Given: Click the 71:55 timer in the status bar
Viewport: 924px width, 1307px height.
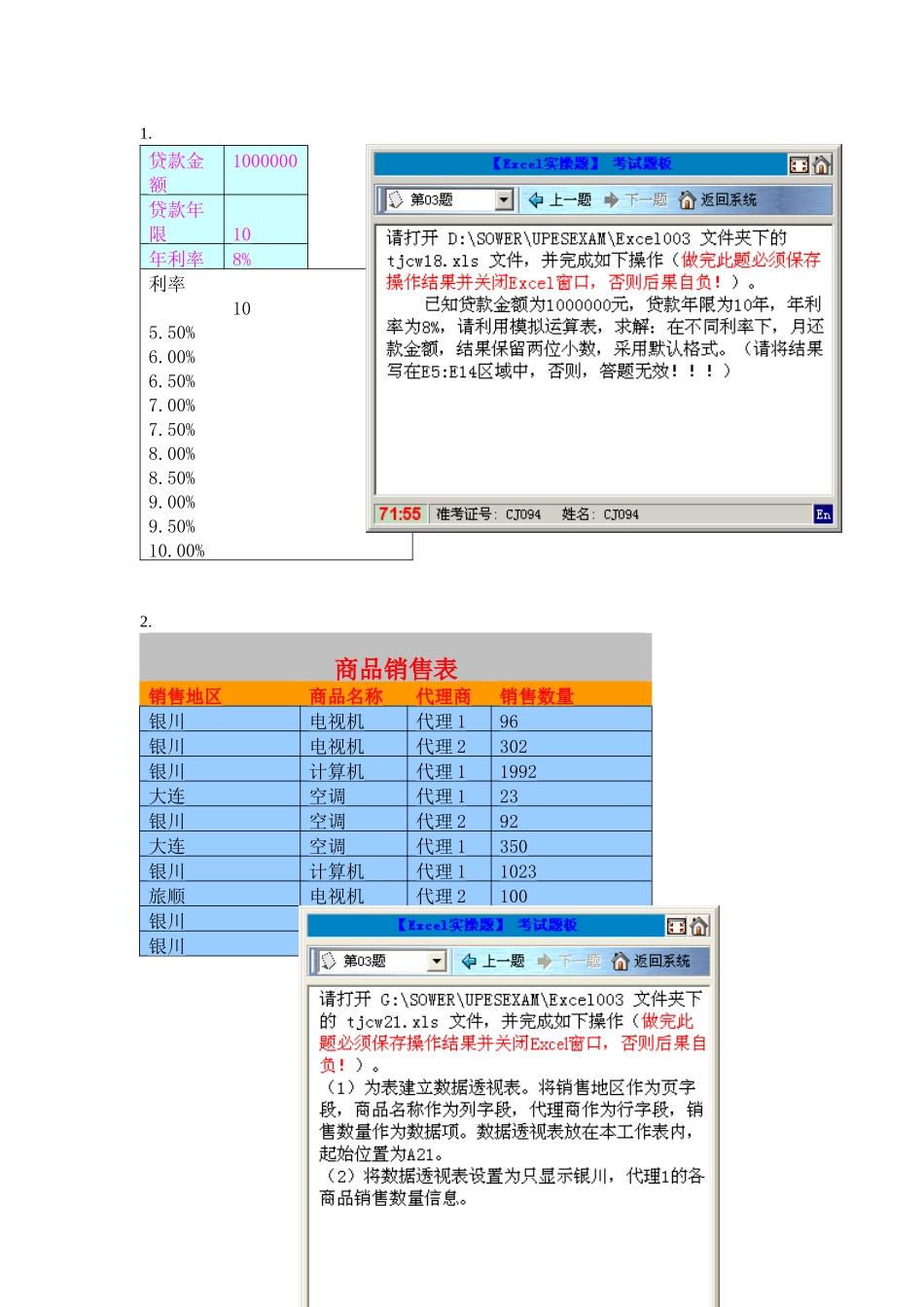Looking at the screenshot, I should click(x=400, y=514).
